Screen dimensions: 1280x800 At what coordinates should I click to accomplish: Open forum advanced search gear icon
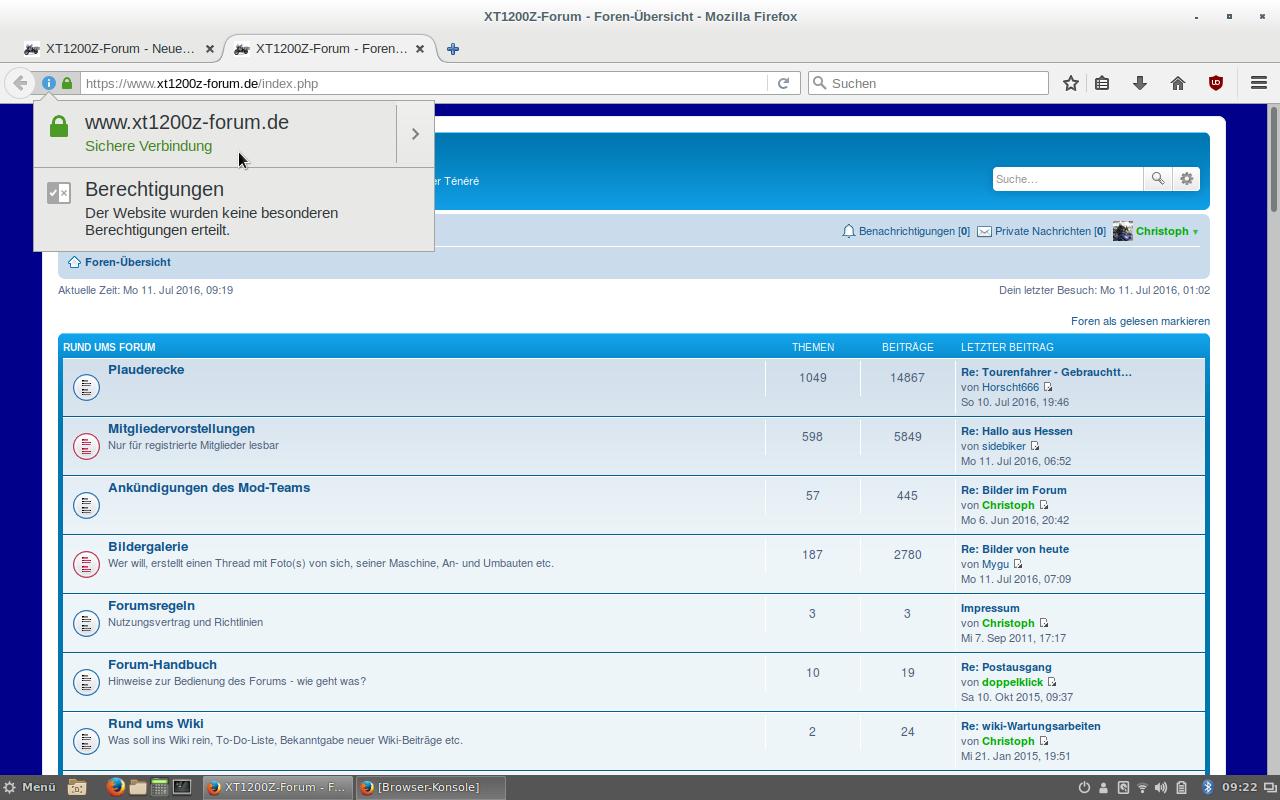1186,178
